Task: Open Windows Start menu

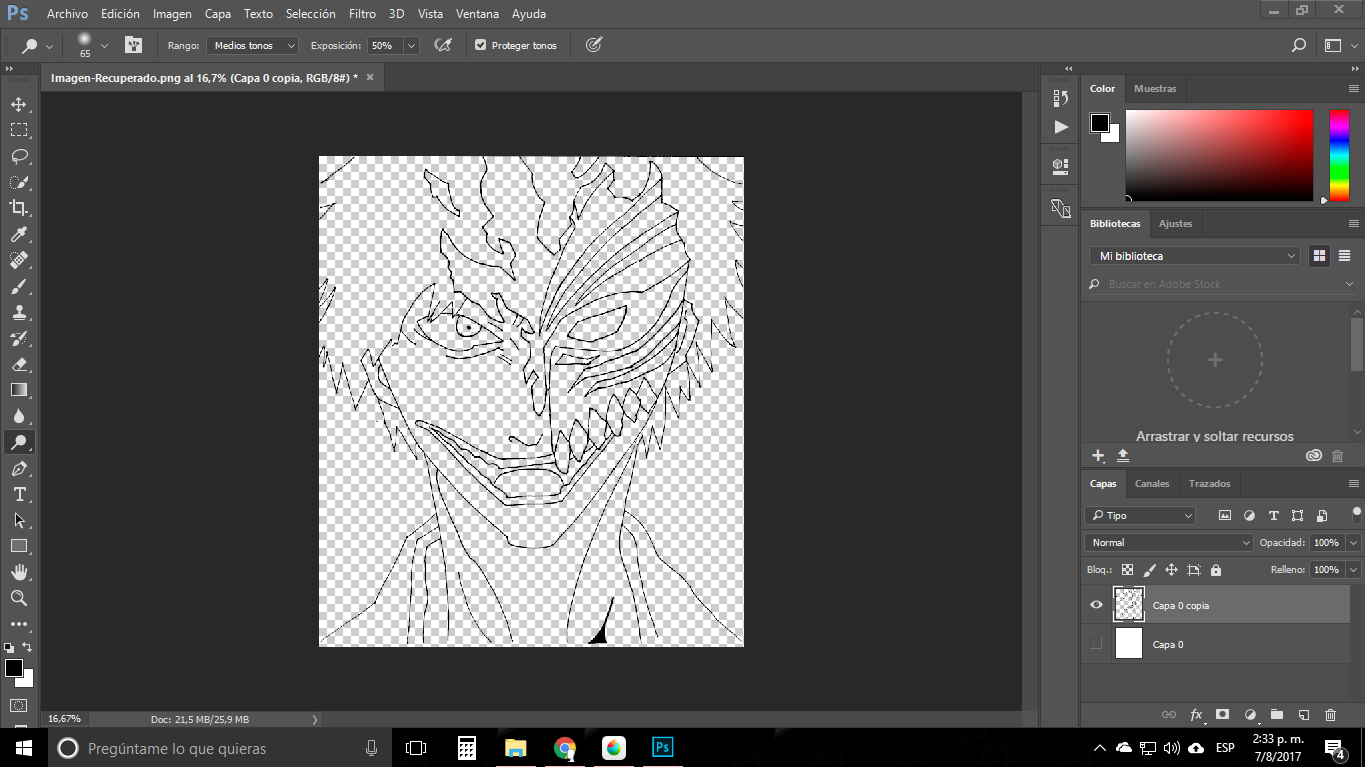Action: (24, 747)
